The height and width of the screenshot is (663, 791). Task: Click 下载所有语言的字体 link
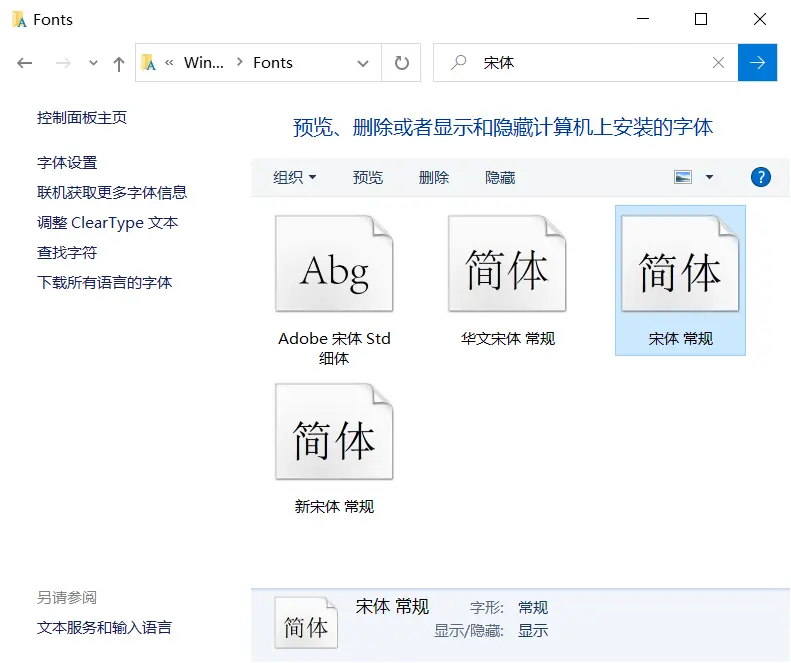tap(104, 282)
